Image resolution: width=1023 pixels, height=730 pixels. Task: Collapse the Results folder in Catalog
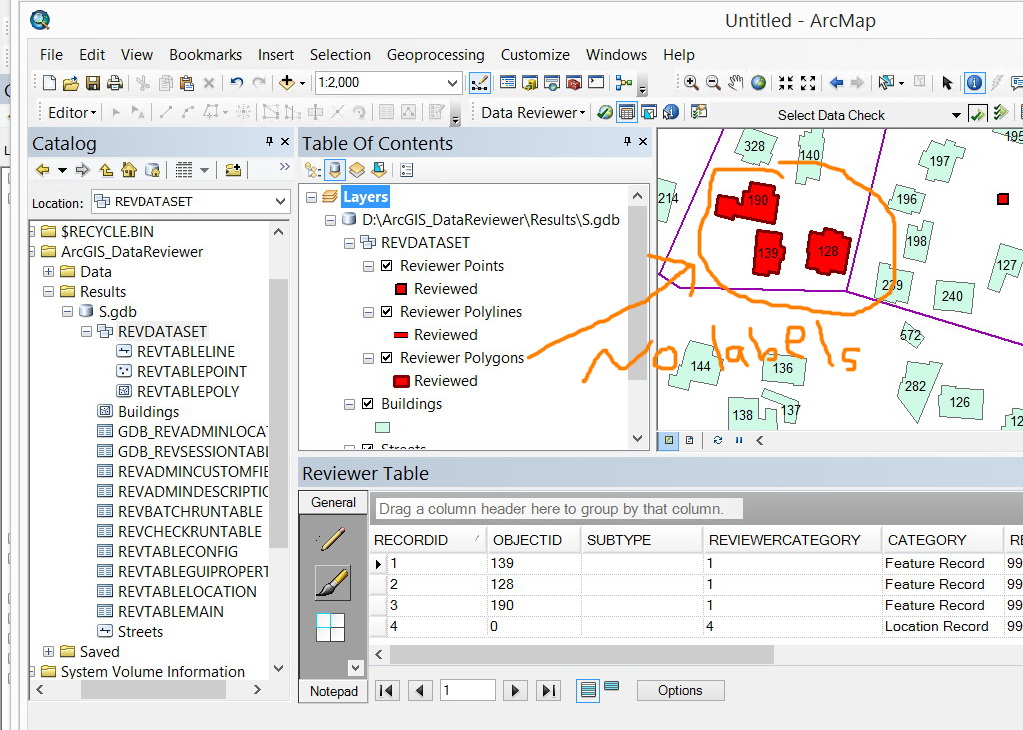[48, 292]
